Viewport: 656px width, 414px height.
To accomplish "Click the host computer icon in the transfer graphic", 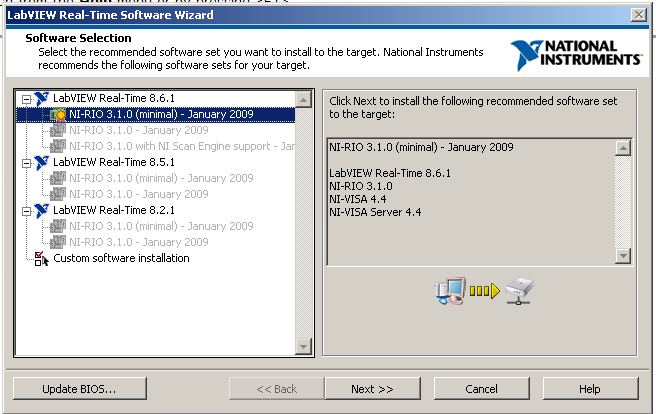I will 450,291.
